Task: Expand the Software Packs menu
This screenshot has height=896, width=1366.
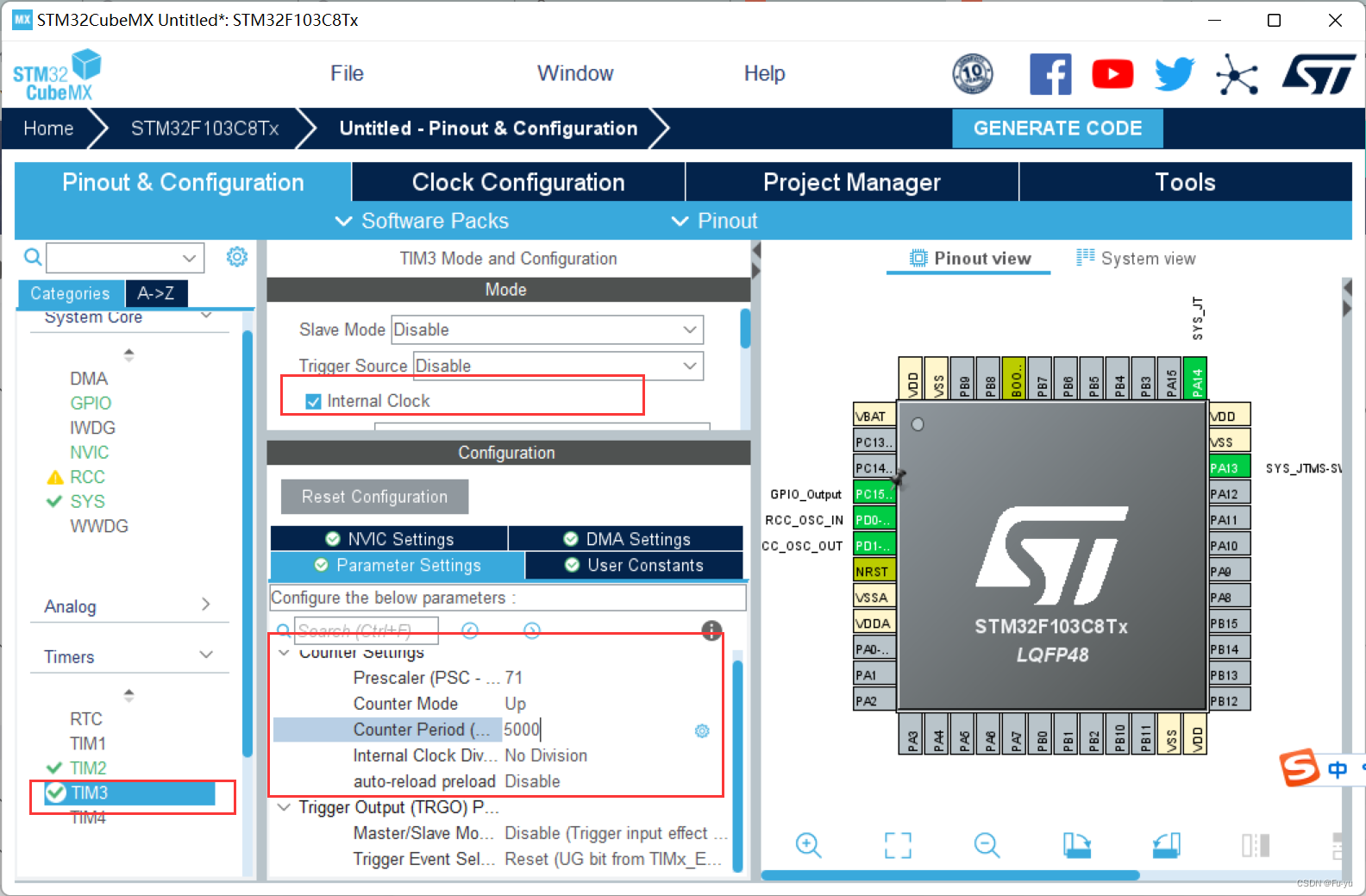Action: tap(422, 221)
